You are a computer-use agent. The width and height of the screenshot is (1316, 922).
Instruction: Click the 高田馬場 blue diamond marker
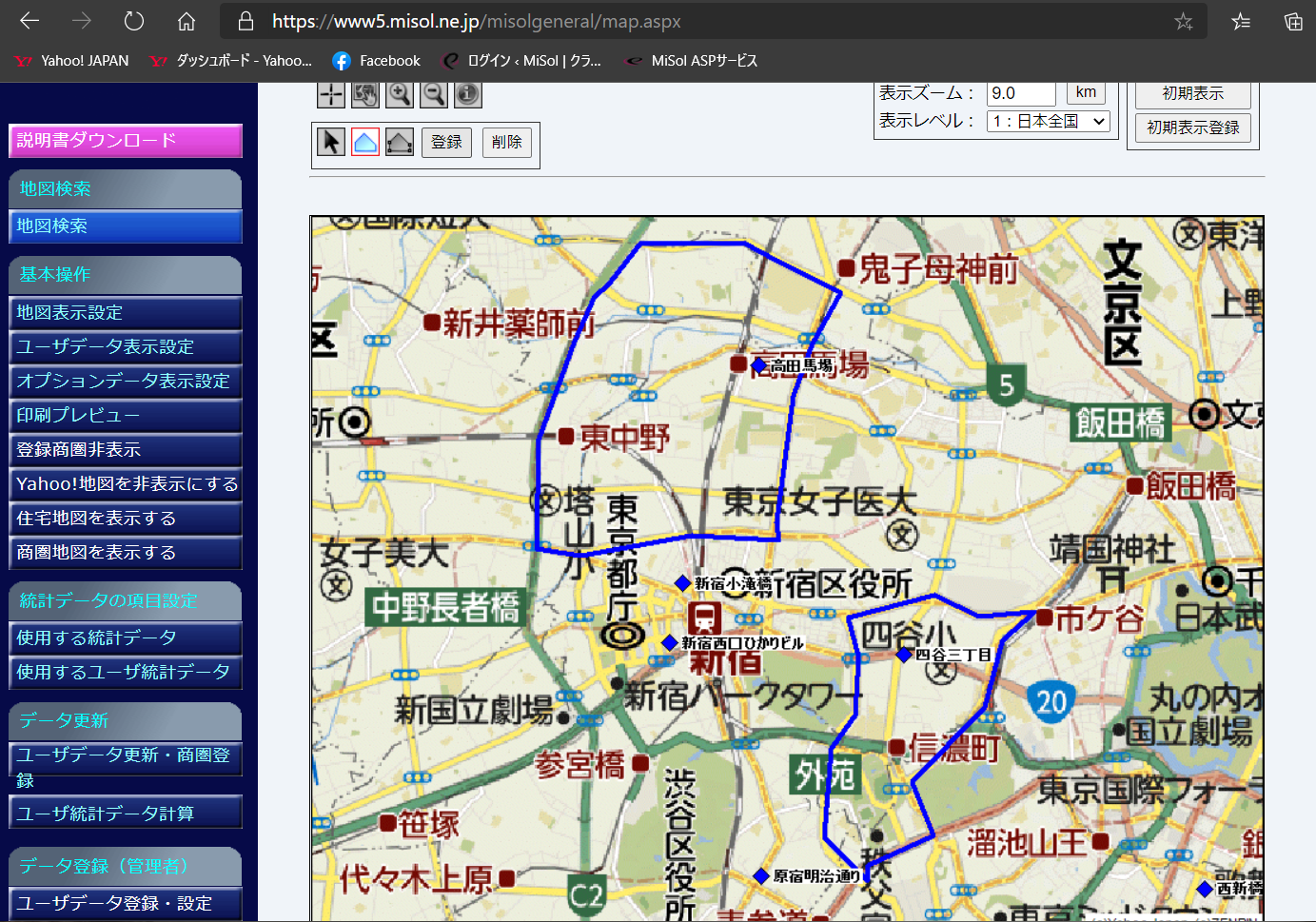(x=758, y=364)
